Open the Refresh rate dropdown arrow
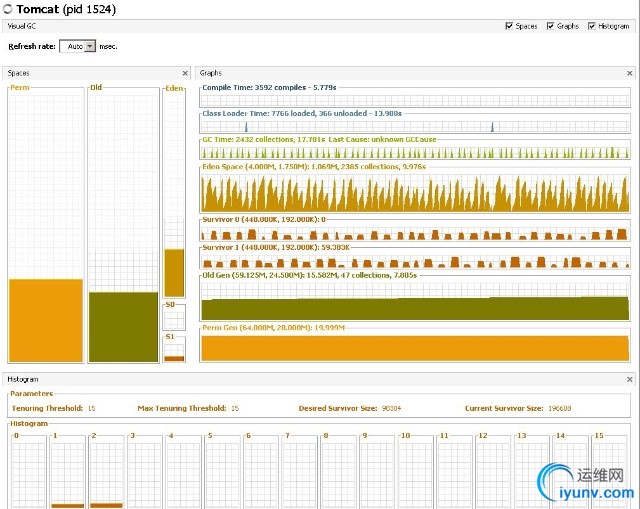The width and height of the screenshot is (640, 509). click(90, 46)
